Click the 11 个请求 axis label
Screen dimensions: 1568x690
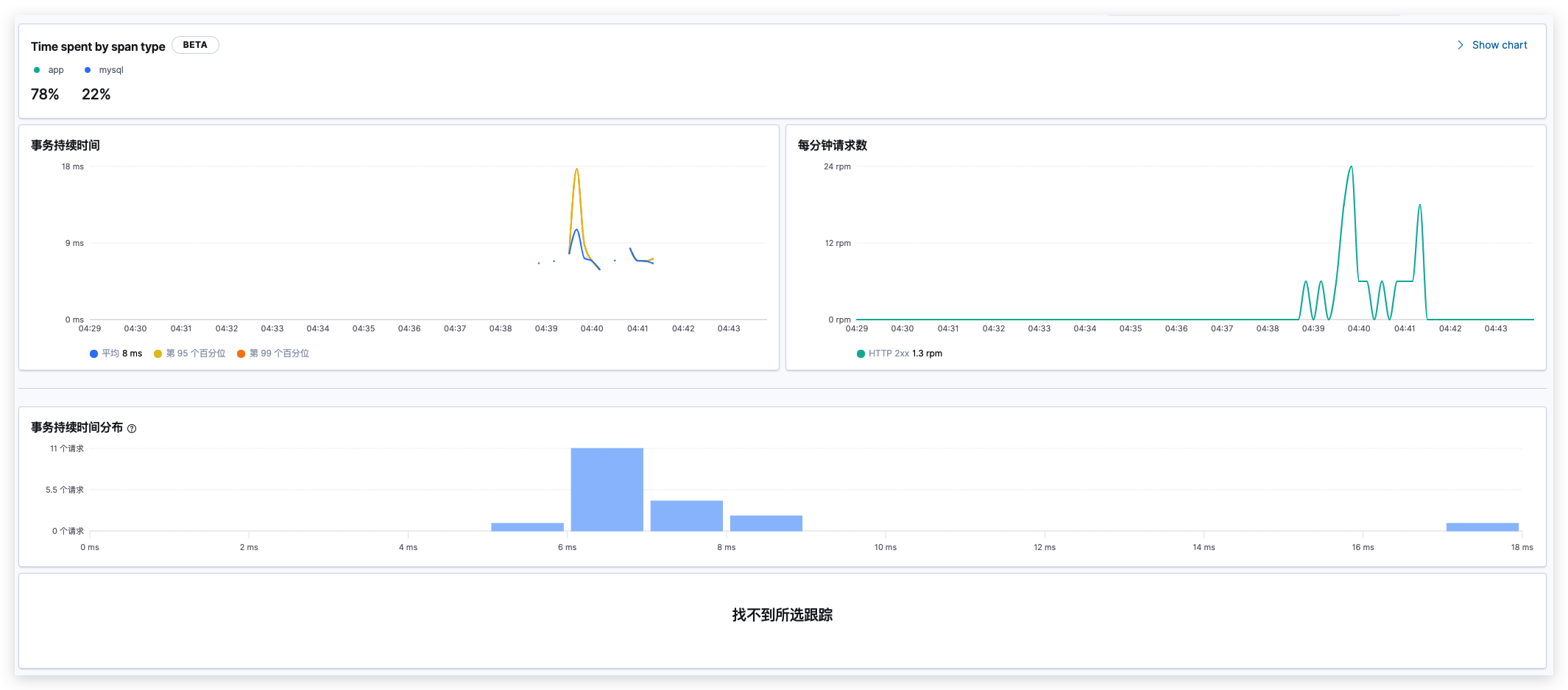(67, 448)
